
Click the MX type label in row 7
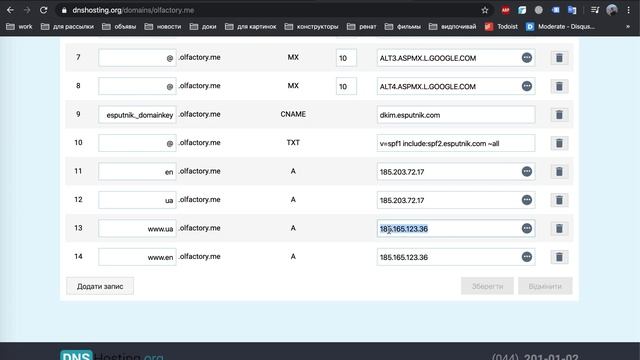pos(293,57)
